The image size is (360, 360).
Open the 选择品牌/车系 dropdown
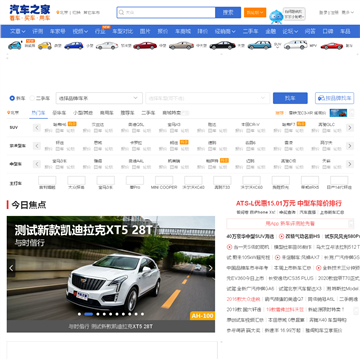(99, 98)
